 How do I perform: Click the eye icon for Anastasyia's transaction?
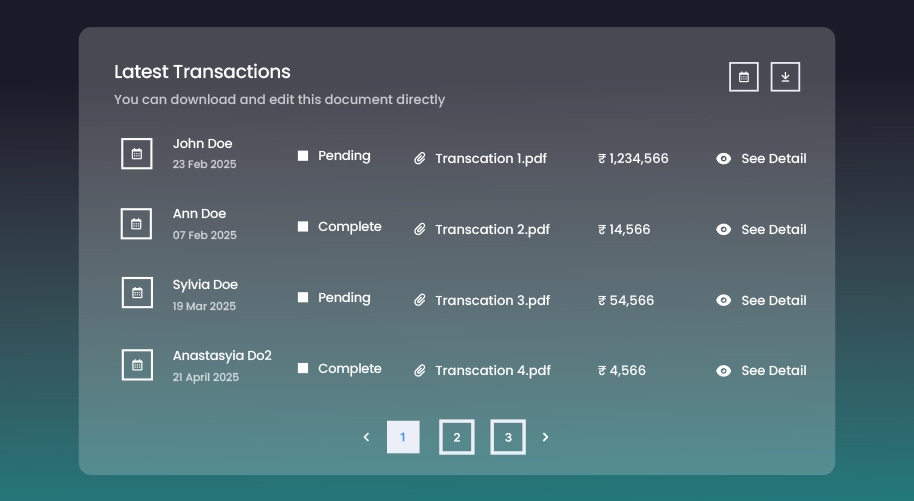[724, 371]
